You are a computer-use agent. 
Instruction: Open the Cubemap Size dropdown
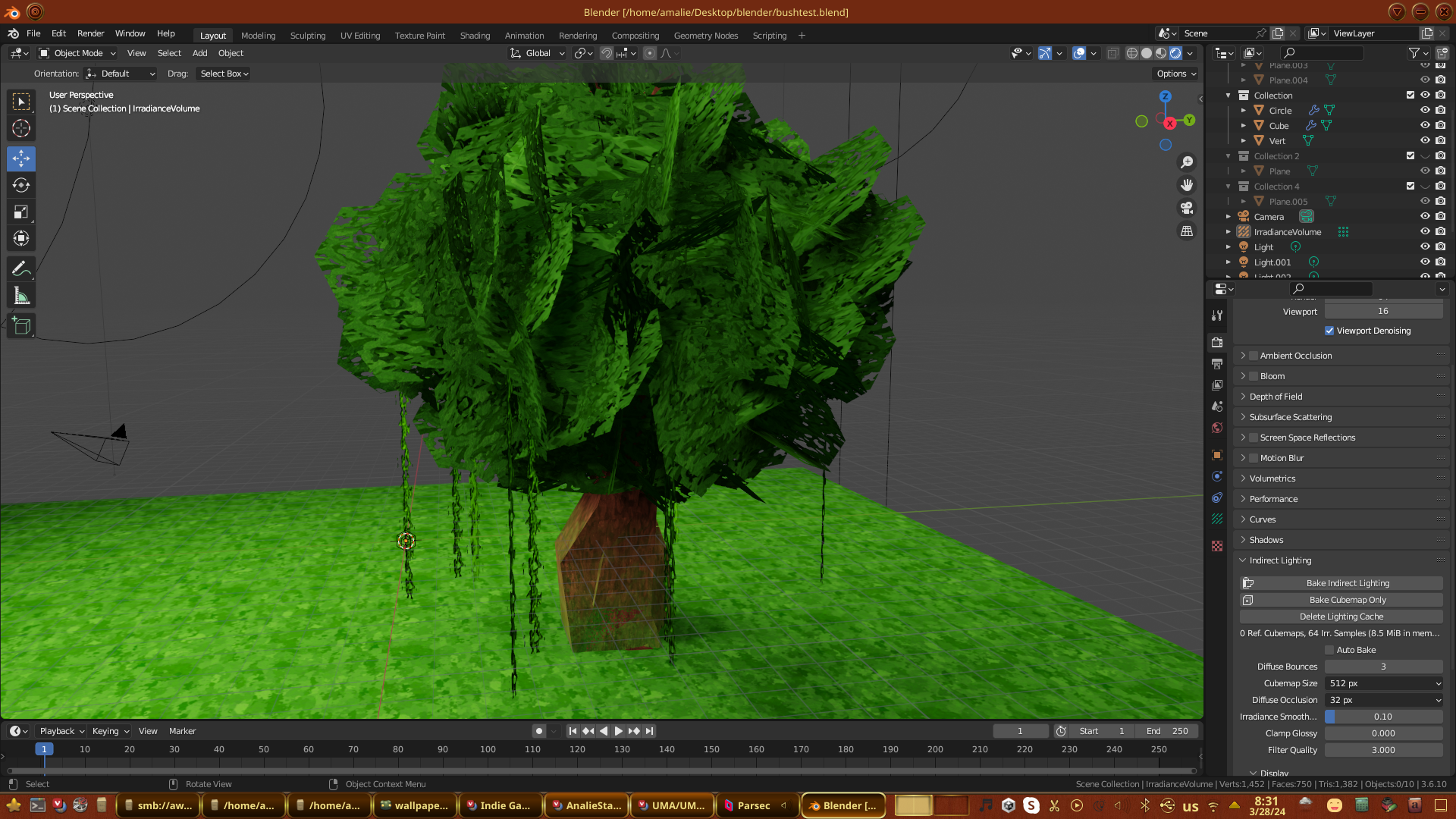pyautogui.click(x=1384, y=683)
